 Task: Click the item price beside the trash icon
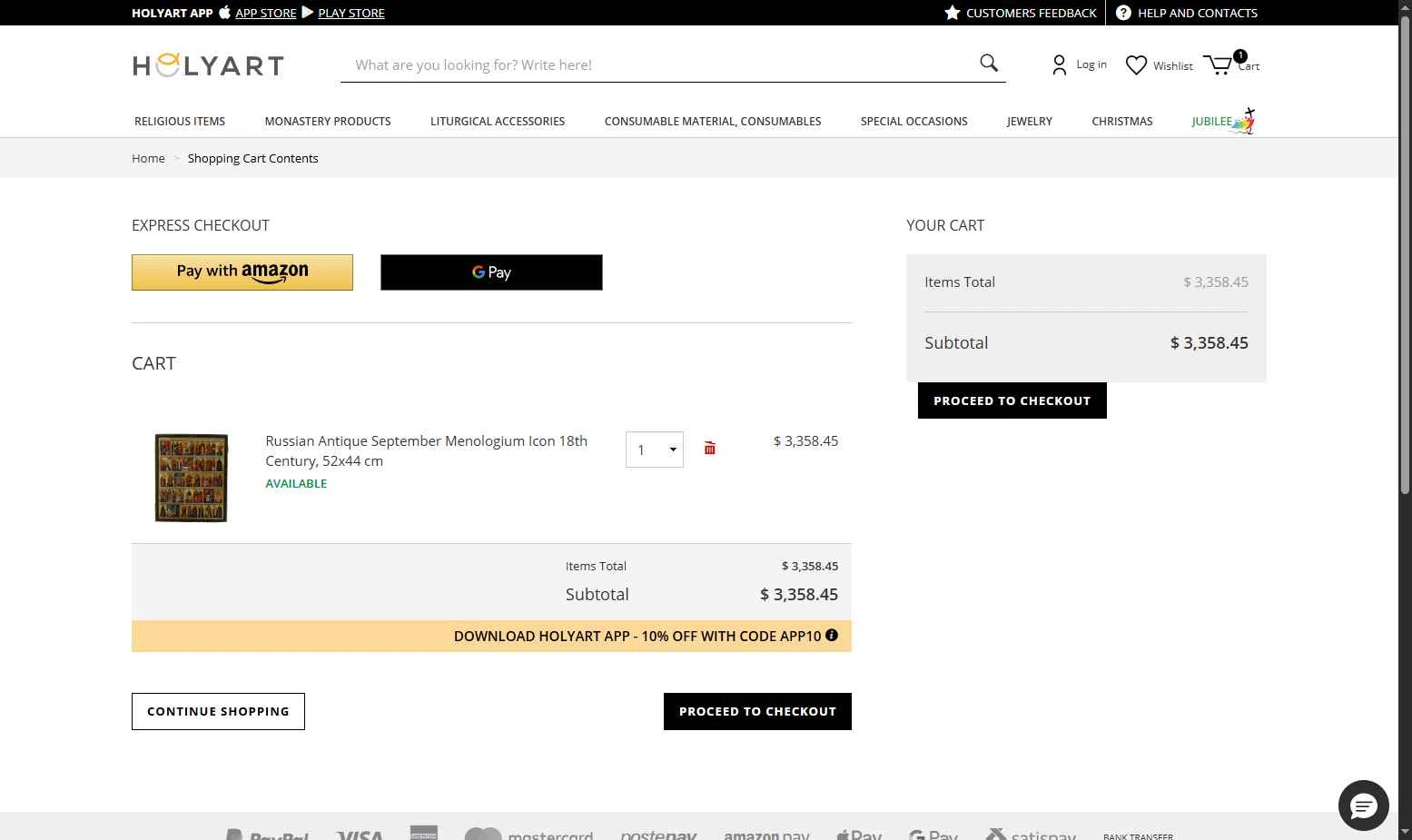coord(805,440)
